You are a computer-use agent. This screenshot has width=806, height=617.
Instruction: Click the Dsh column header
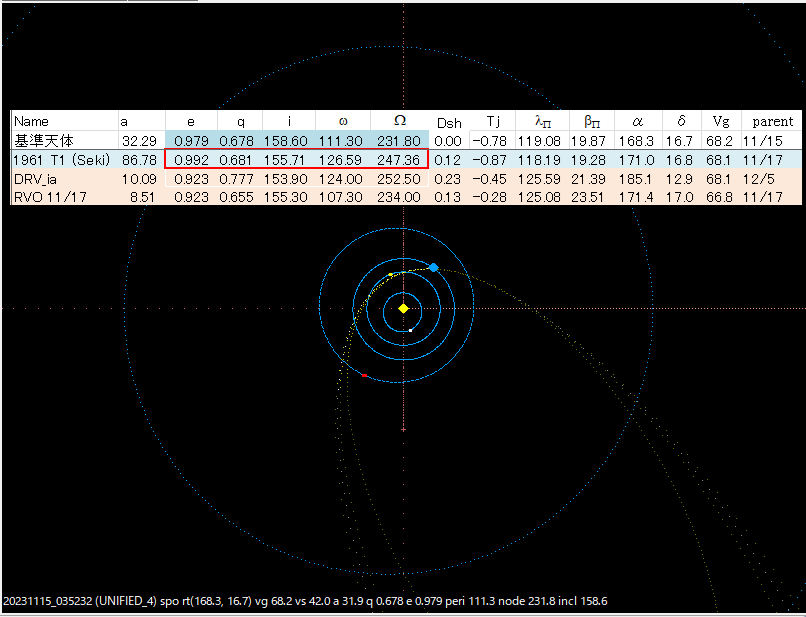(449, 122)
